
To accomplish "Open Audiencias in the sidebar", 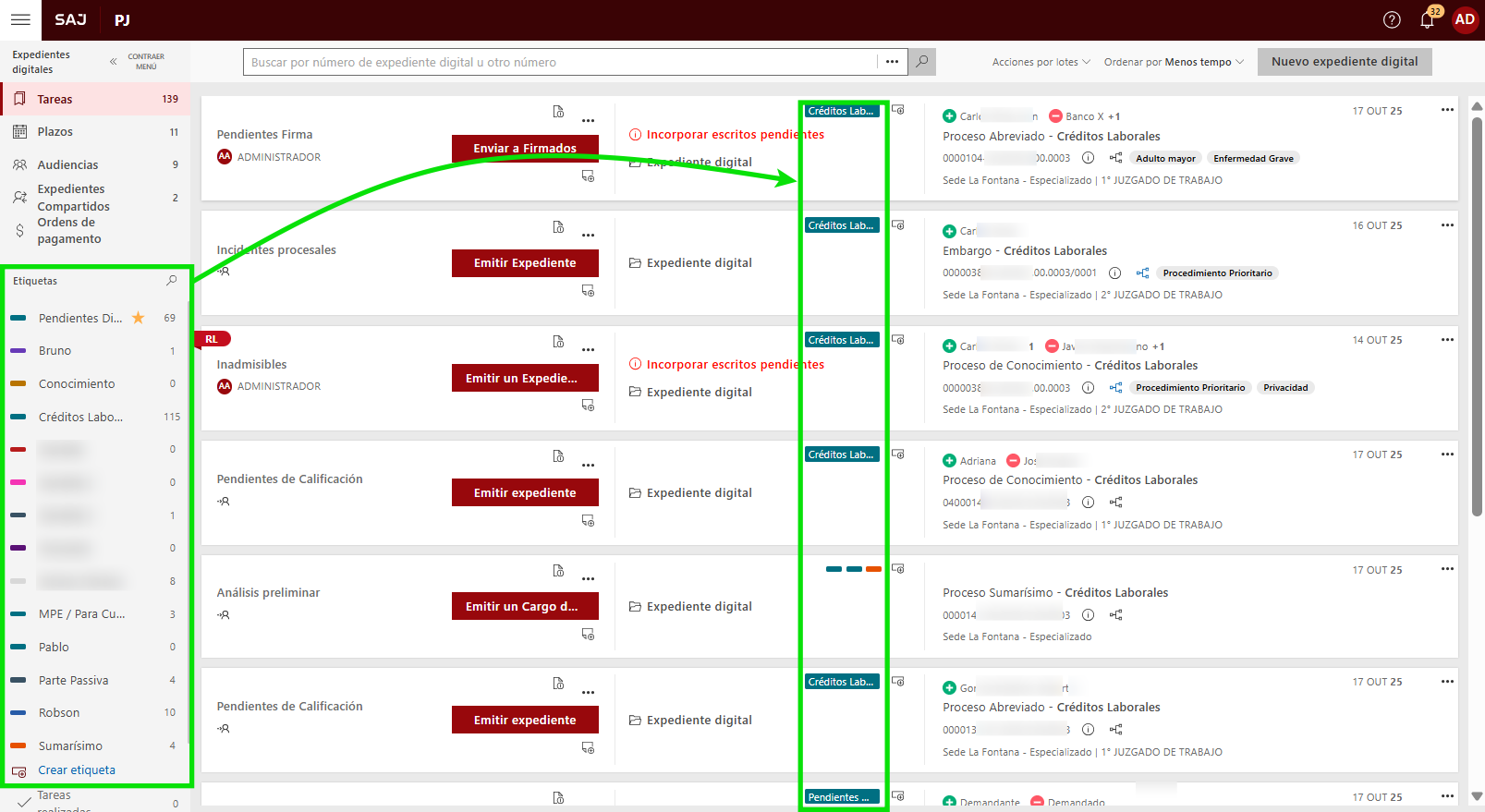I will 67,164.
